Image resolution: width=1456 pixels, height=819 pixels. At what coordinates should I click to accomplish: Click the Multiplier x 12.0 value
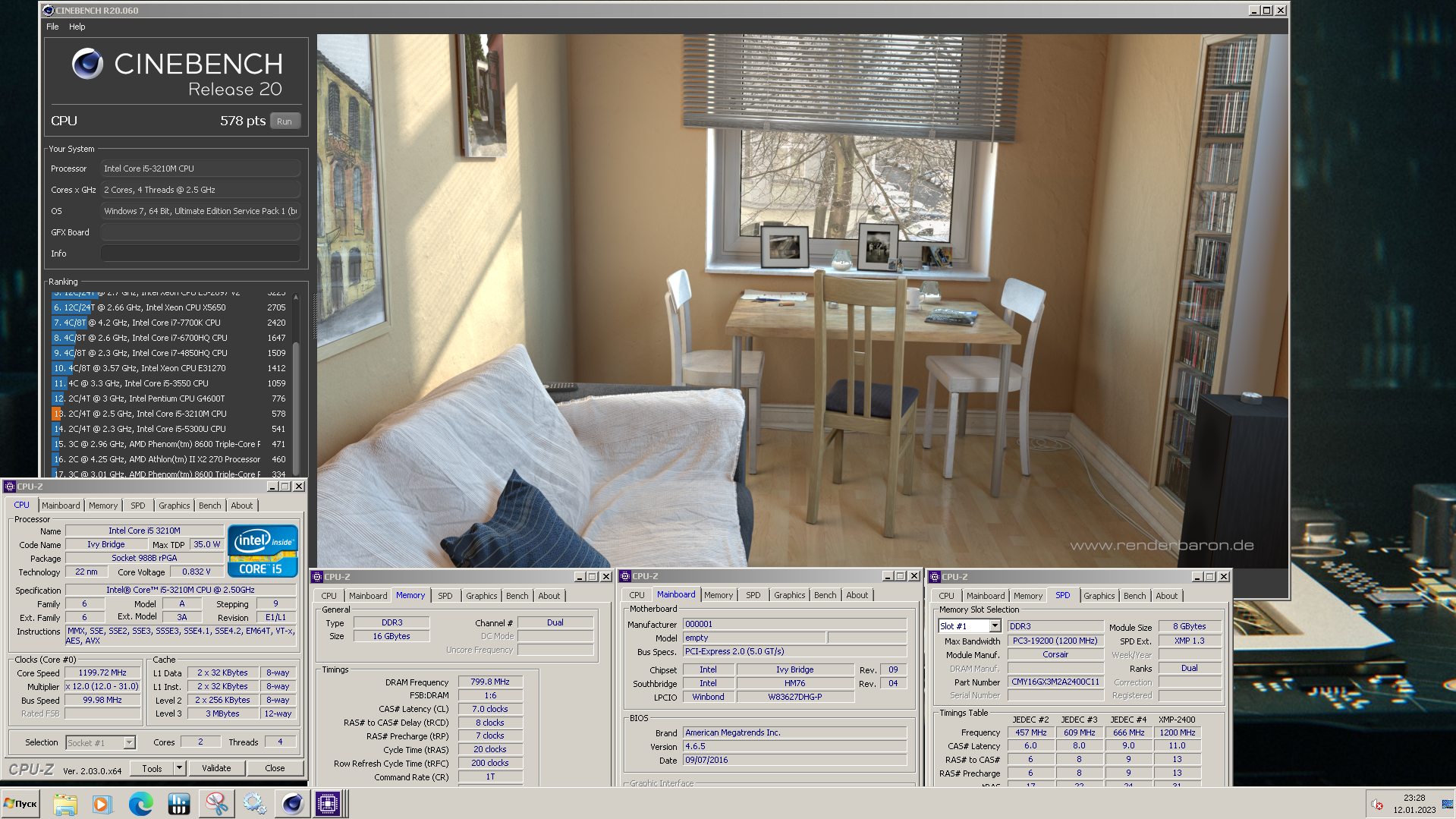(102, 686)
